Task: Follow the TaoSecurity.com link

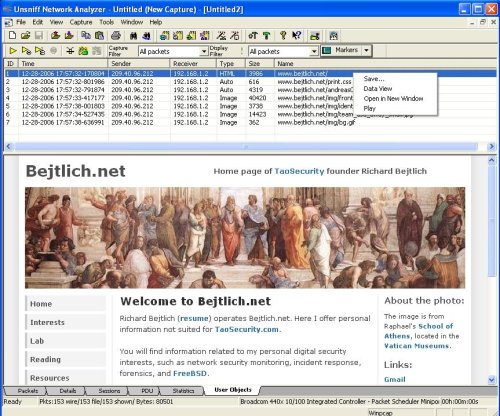Action: (247, 329)
